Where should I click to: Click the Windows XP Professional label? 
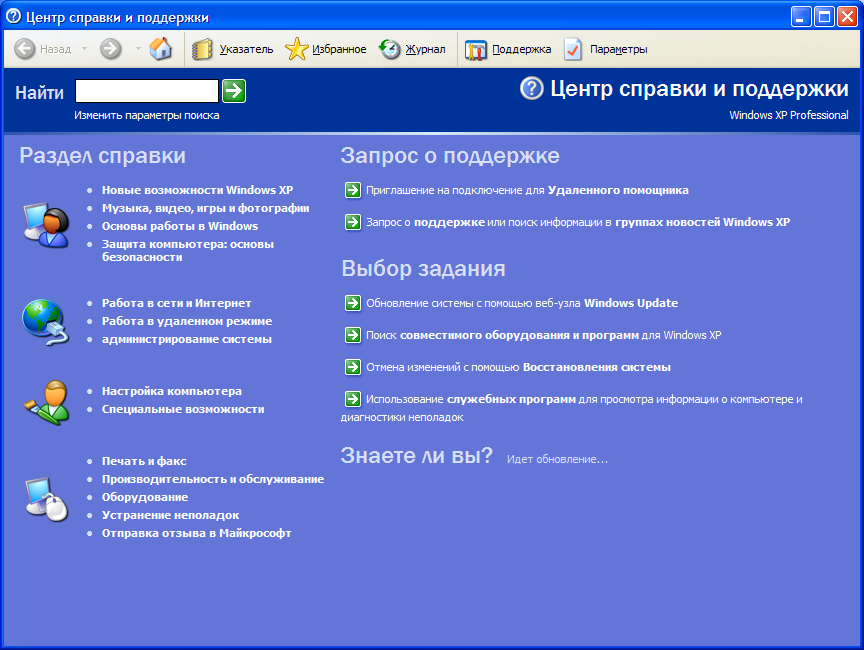point(789,115)
